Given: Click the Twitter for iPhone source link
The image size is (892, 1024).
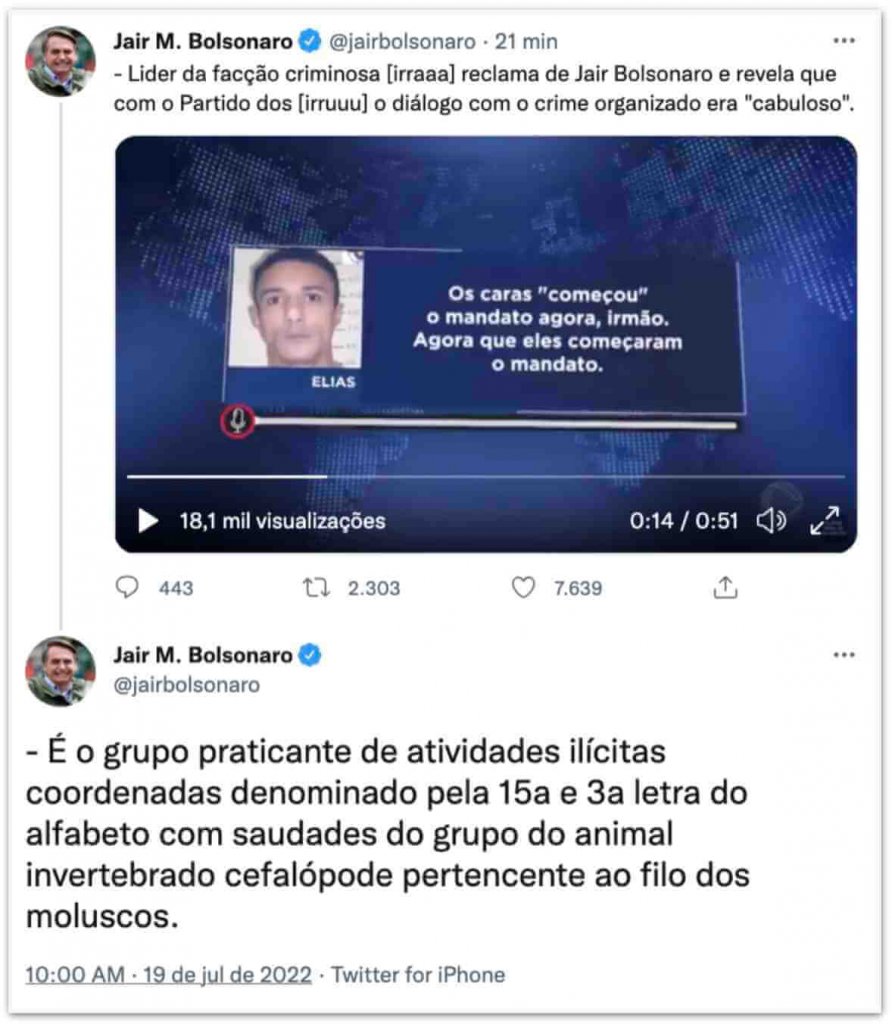Looking at the screenshot, I should point(418,974).
